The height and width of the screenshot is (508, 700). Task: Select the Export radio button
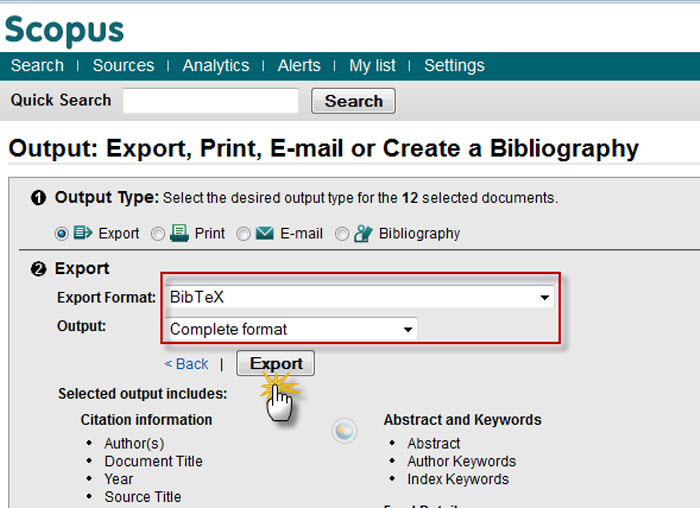(x=62, y=233)
